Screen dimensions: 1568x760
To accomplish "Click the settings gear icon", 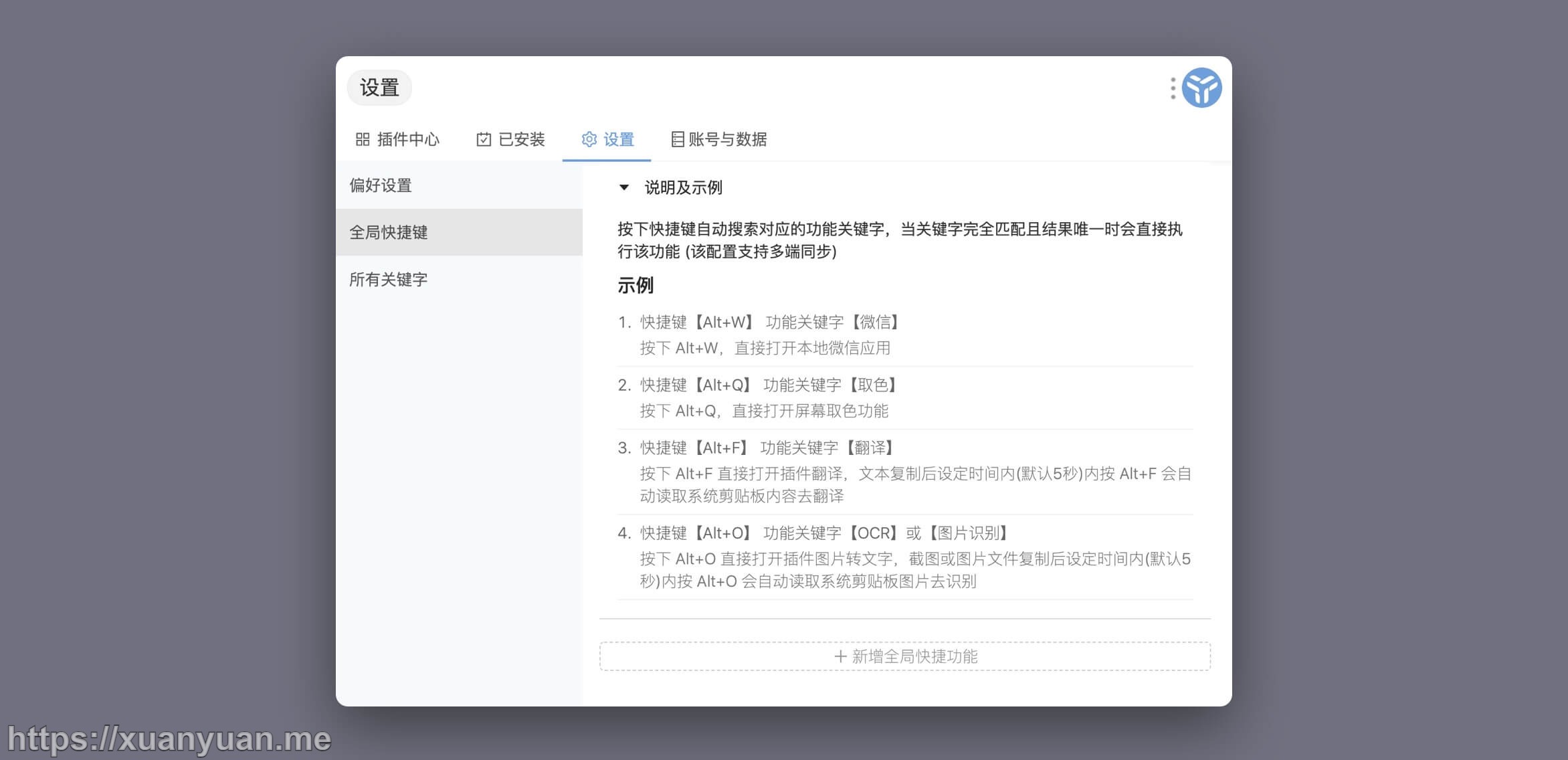I will click(589, 139).
